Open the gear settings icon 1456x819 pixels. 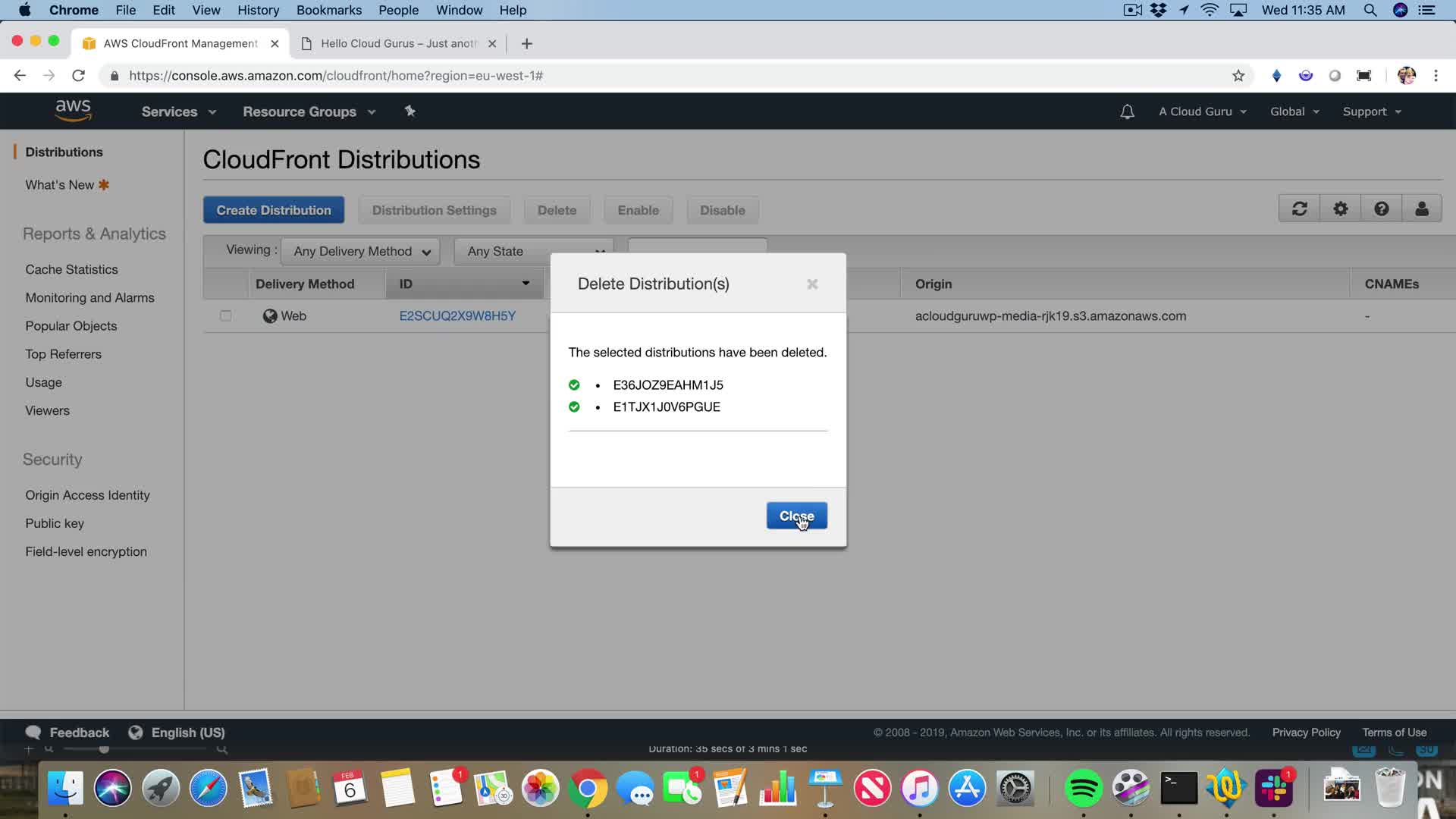pyautogui.click(x=1340, y=209)
